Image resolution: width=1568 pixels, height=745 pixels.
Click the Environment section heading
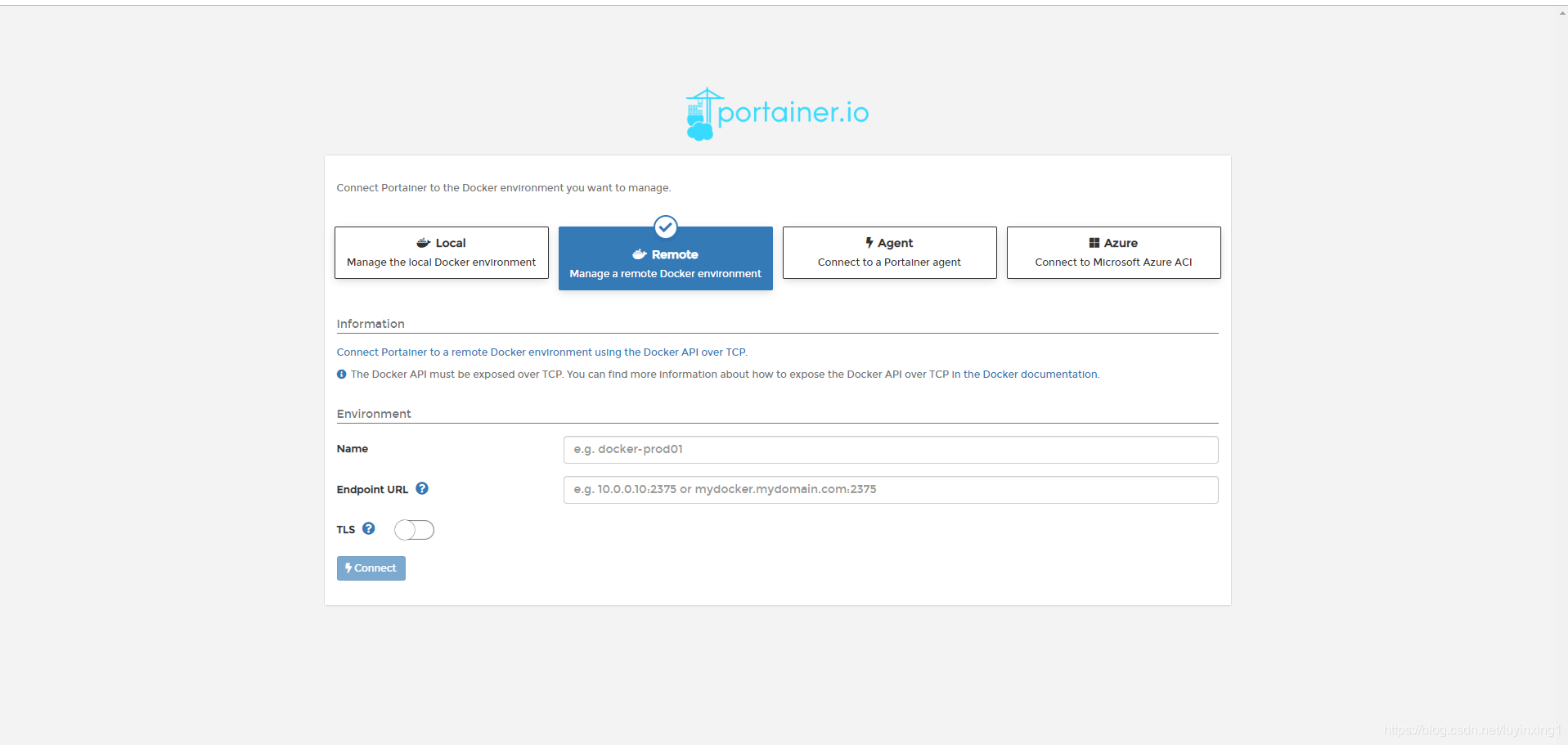[x=374, y=414]
